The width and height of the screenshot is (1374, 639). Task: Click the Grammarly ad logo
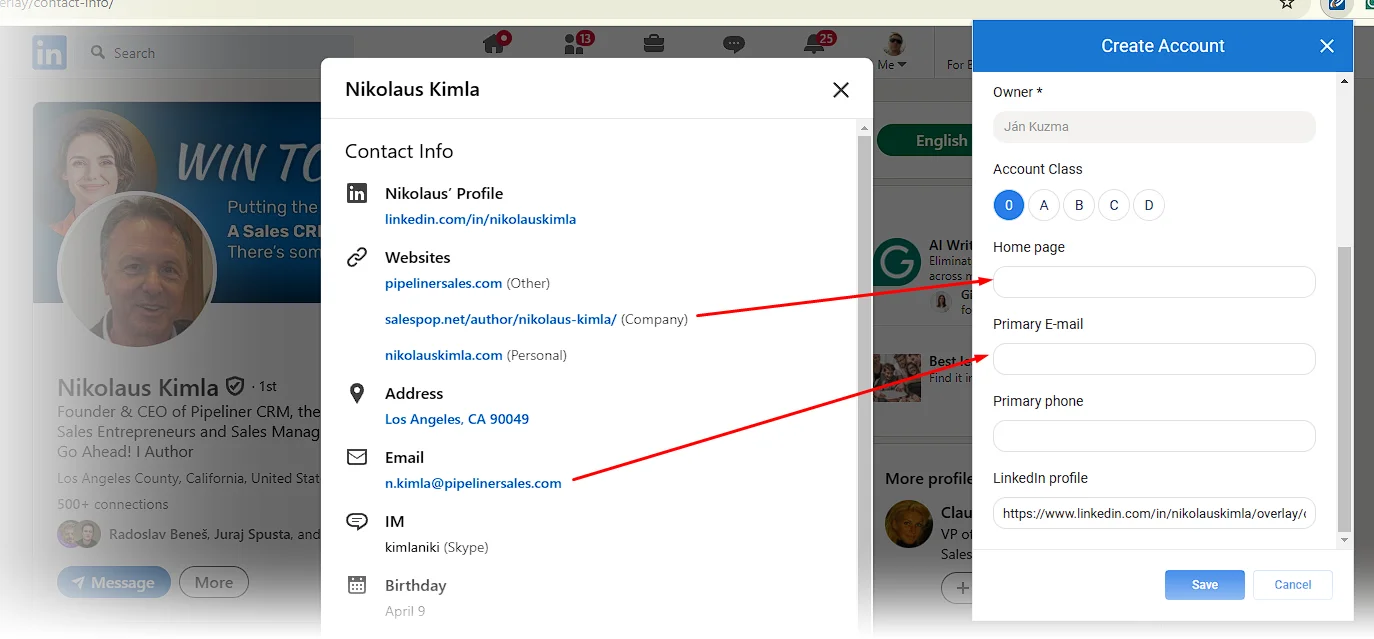tap(896, 263)
